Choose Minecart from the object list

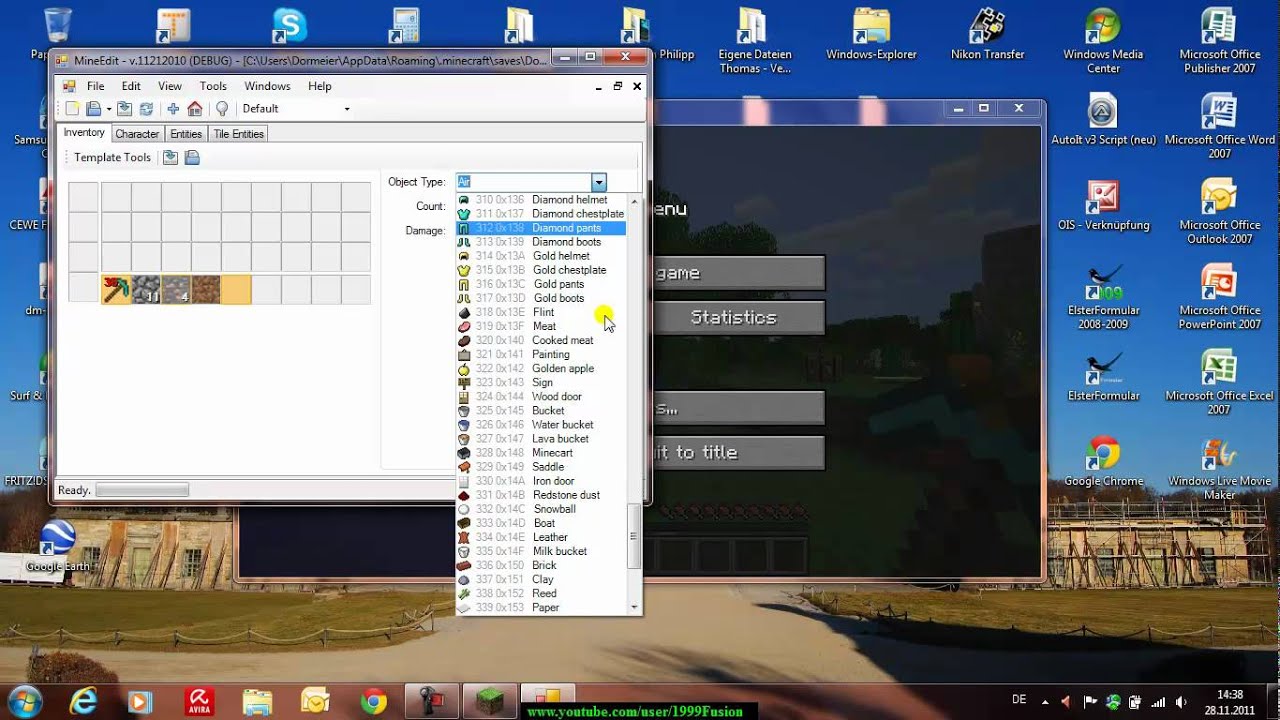pyautogui.click(x=541, y=452)
